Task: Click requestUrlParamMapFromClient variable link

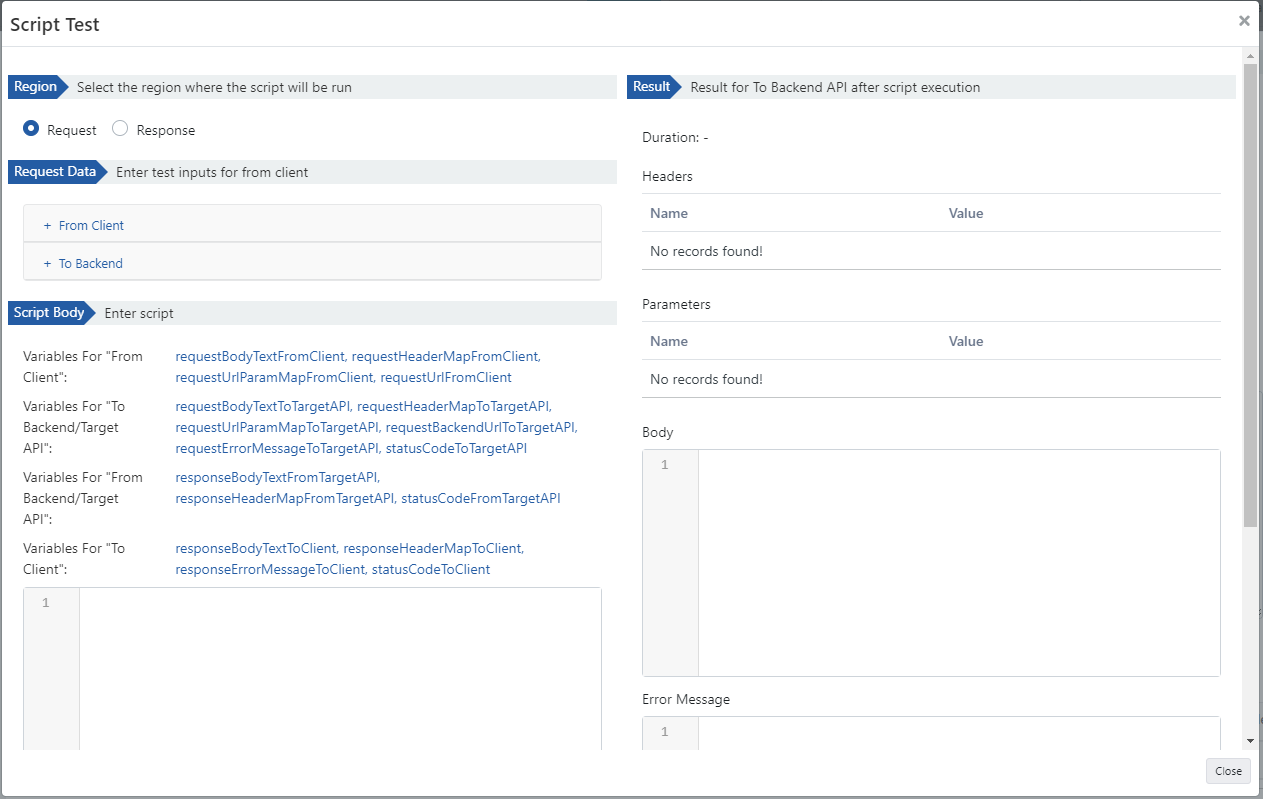Action: [x=274, y=377]
